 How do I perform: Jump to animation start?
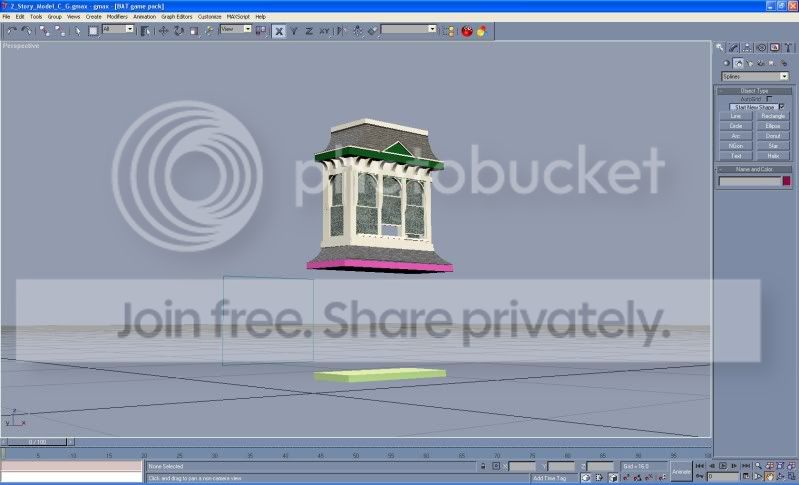(700, 466)
